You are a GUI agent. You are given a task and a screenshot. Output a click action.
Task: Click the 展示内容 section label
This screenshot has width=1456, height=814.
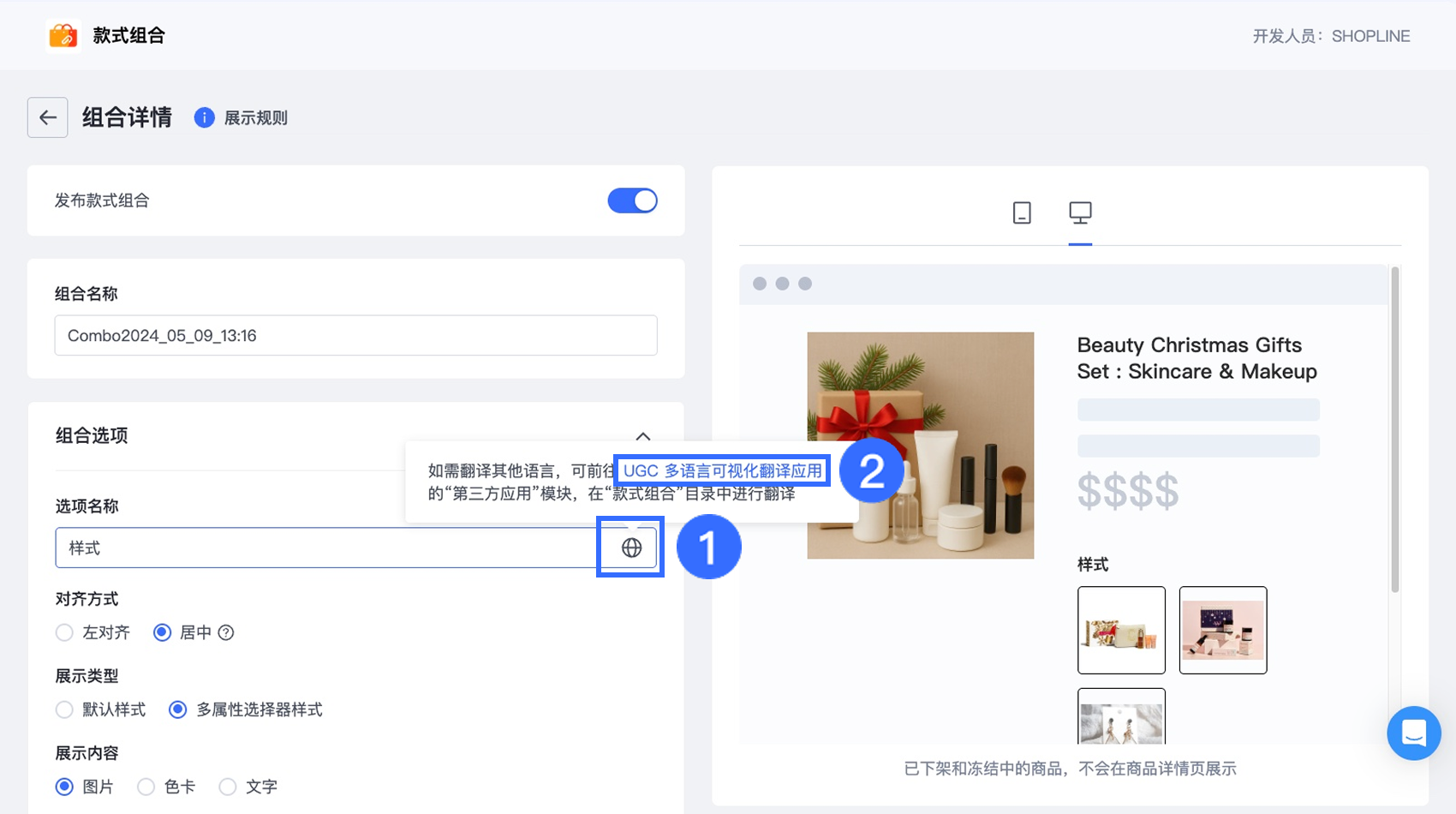[x=87, y=753]
